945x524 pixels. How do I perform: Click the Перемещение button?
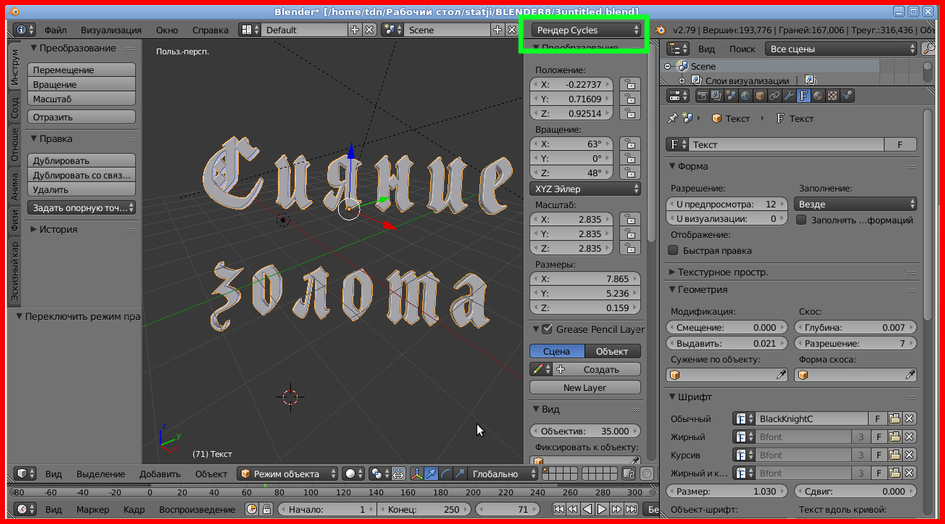pyautogui.click(x=81, y=70)
